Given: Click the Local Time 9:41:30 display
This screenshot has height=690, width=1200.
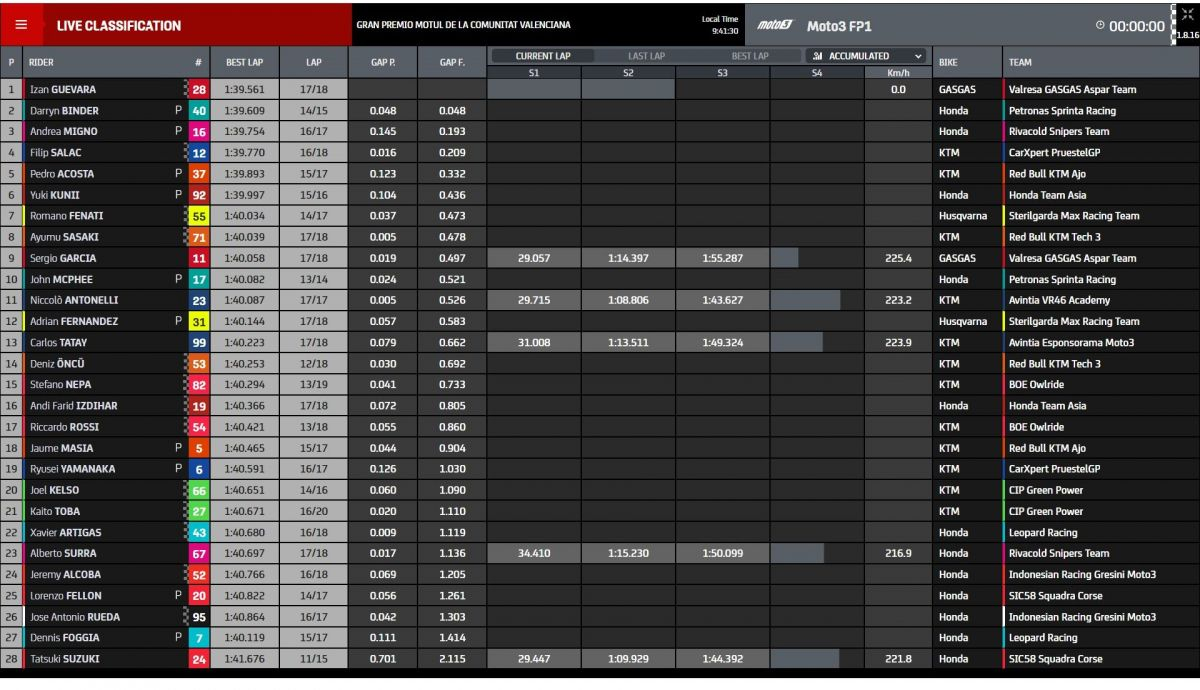Looking at the screenshot, I should tap(720, 25).
